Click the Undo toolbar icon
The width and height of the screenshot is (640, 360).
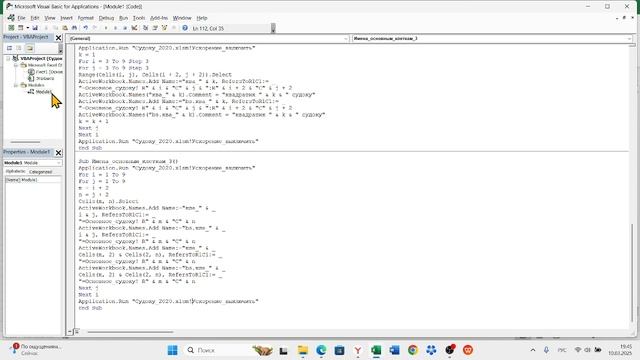[x=86, y=28]
